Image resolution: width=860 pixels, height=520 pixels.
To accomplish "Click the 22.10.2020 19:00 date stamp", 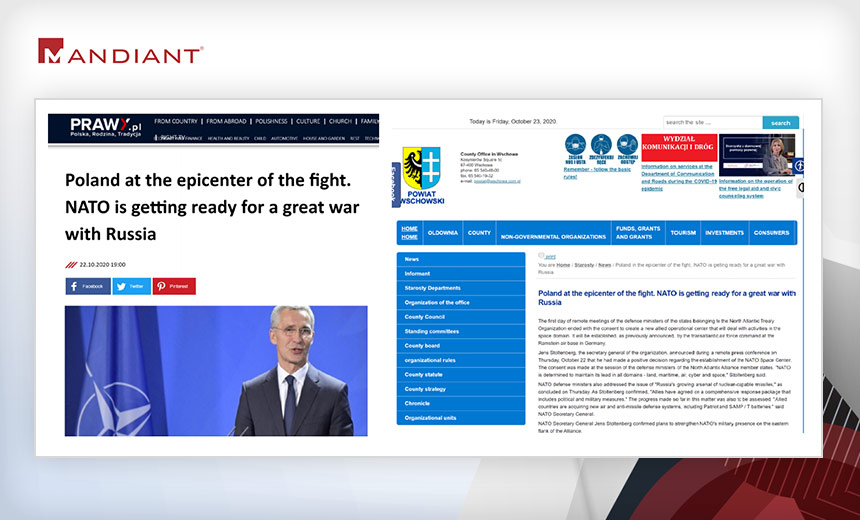I will [x=102, y=264].
